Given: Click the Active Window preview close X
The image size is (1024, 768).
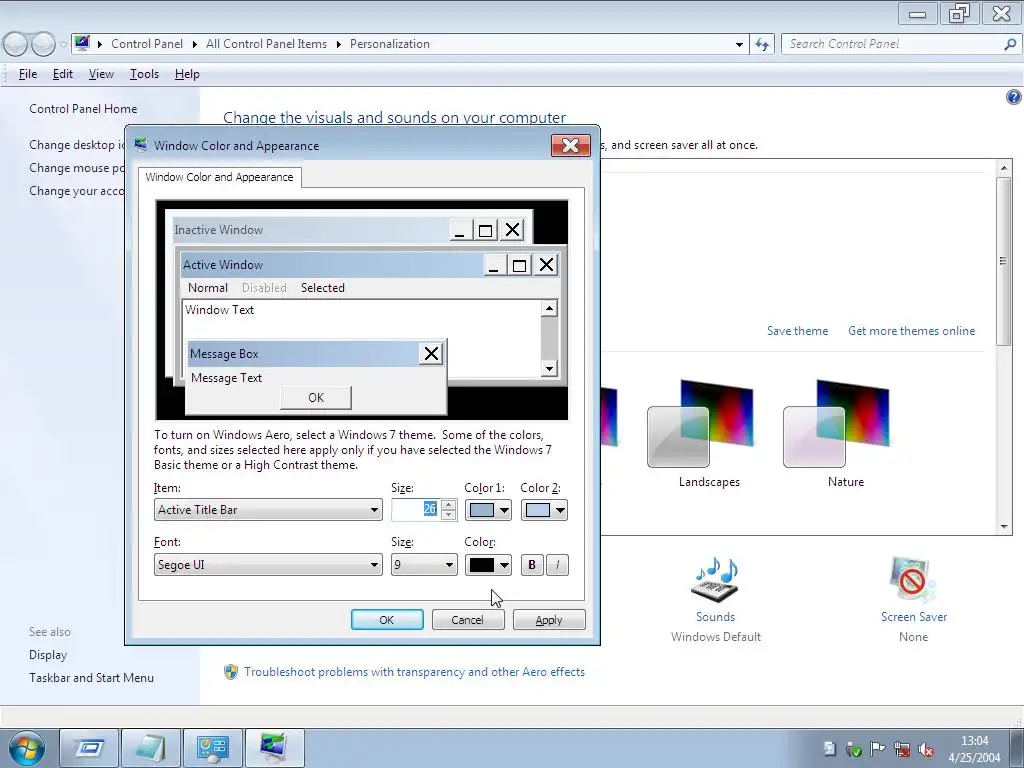Looking at the screenshot, I should pos(546,264).
